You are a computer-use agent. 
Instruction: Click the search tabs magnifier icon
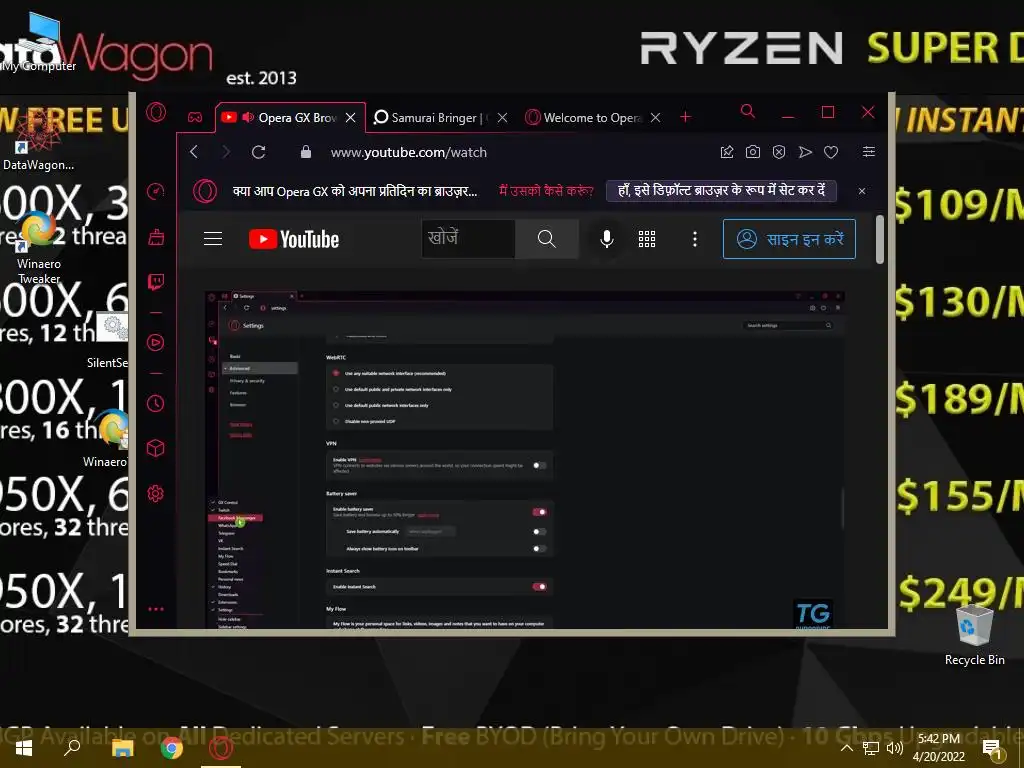click(748, 112)
